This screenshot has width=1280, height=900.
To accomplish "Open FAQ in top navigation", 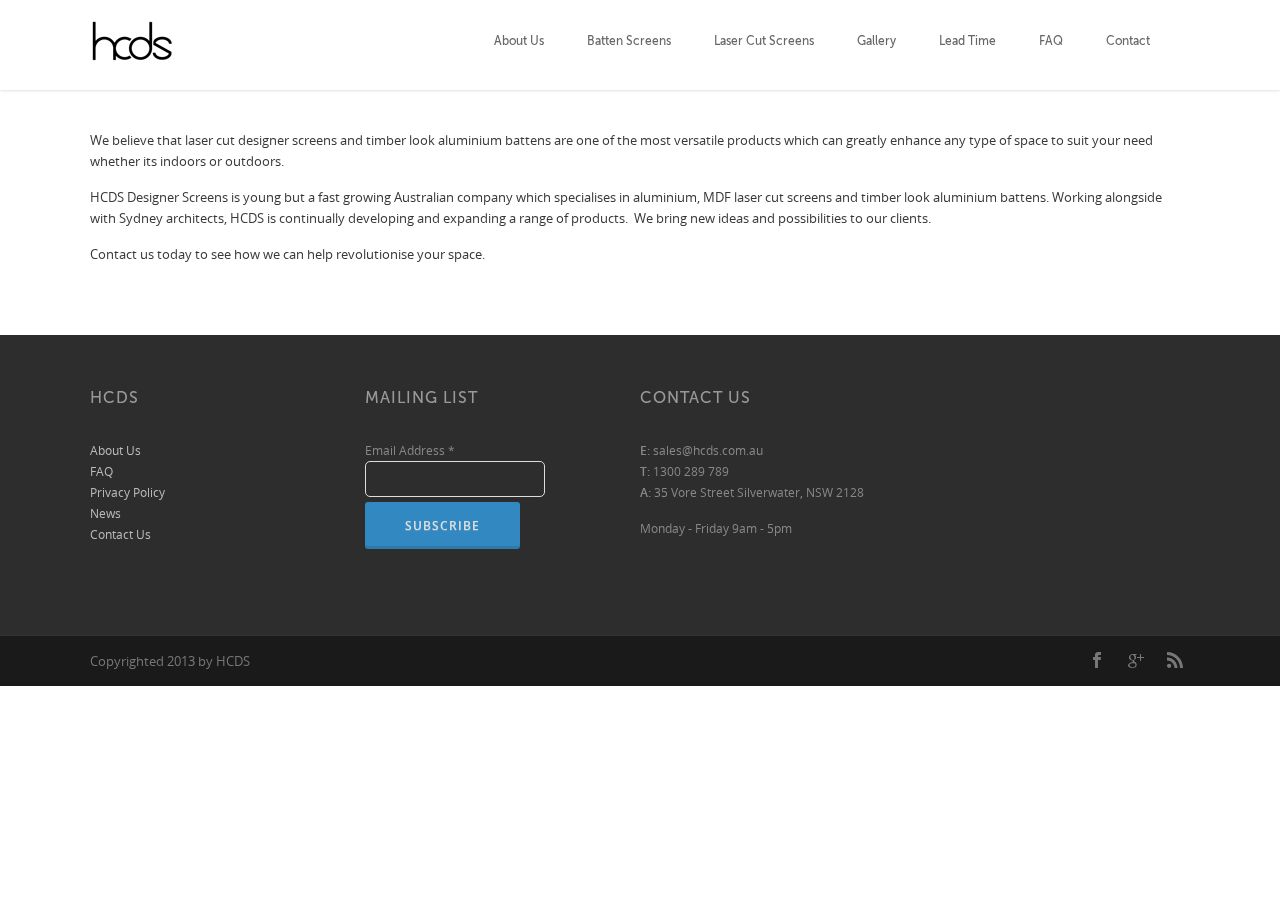I will 1051,41.
